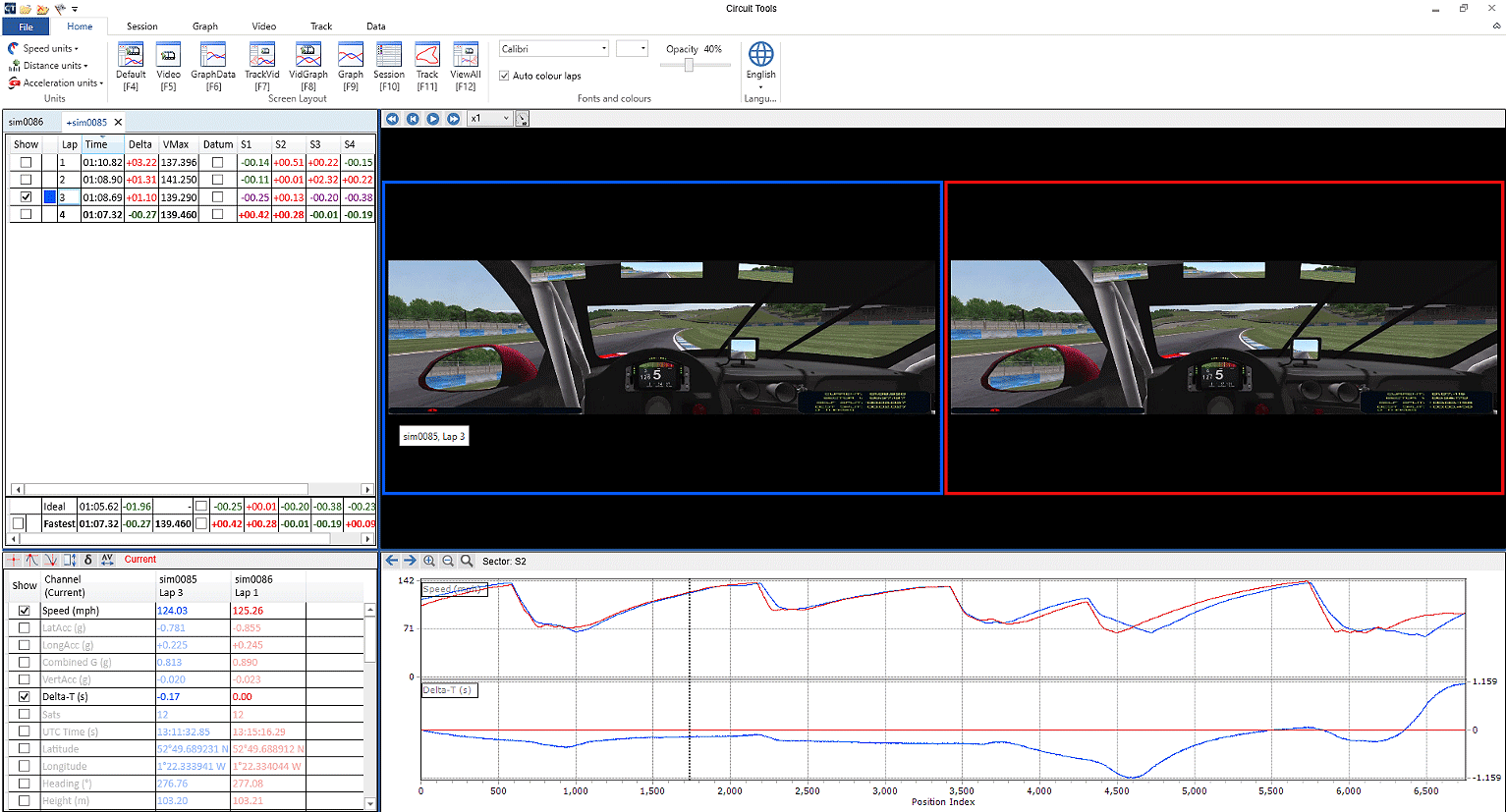The image size is (1506, 812).
Task: Jump to start of video
Action: (413, 119)
